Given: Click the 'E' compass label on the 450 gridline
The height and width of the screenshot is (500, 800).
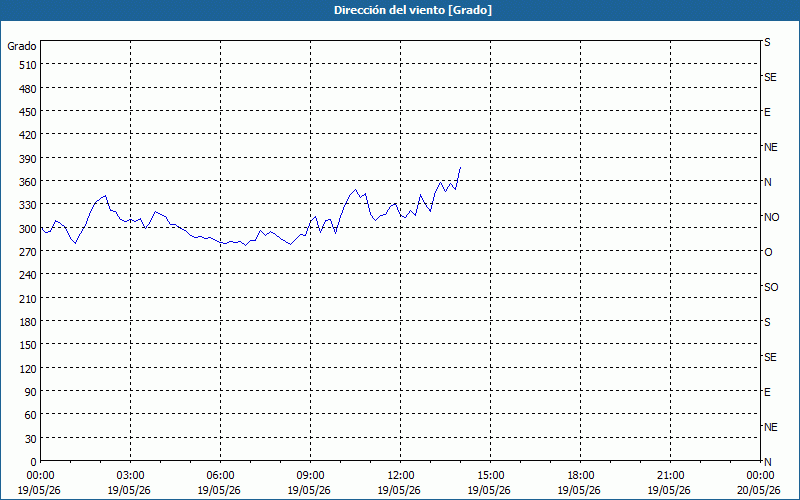Looking at the screenshot, I should 767,112.
